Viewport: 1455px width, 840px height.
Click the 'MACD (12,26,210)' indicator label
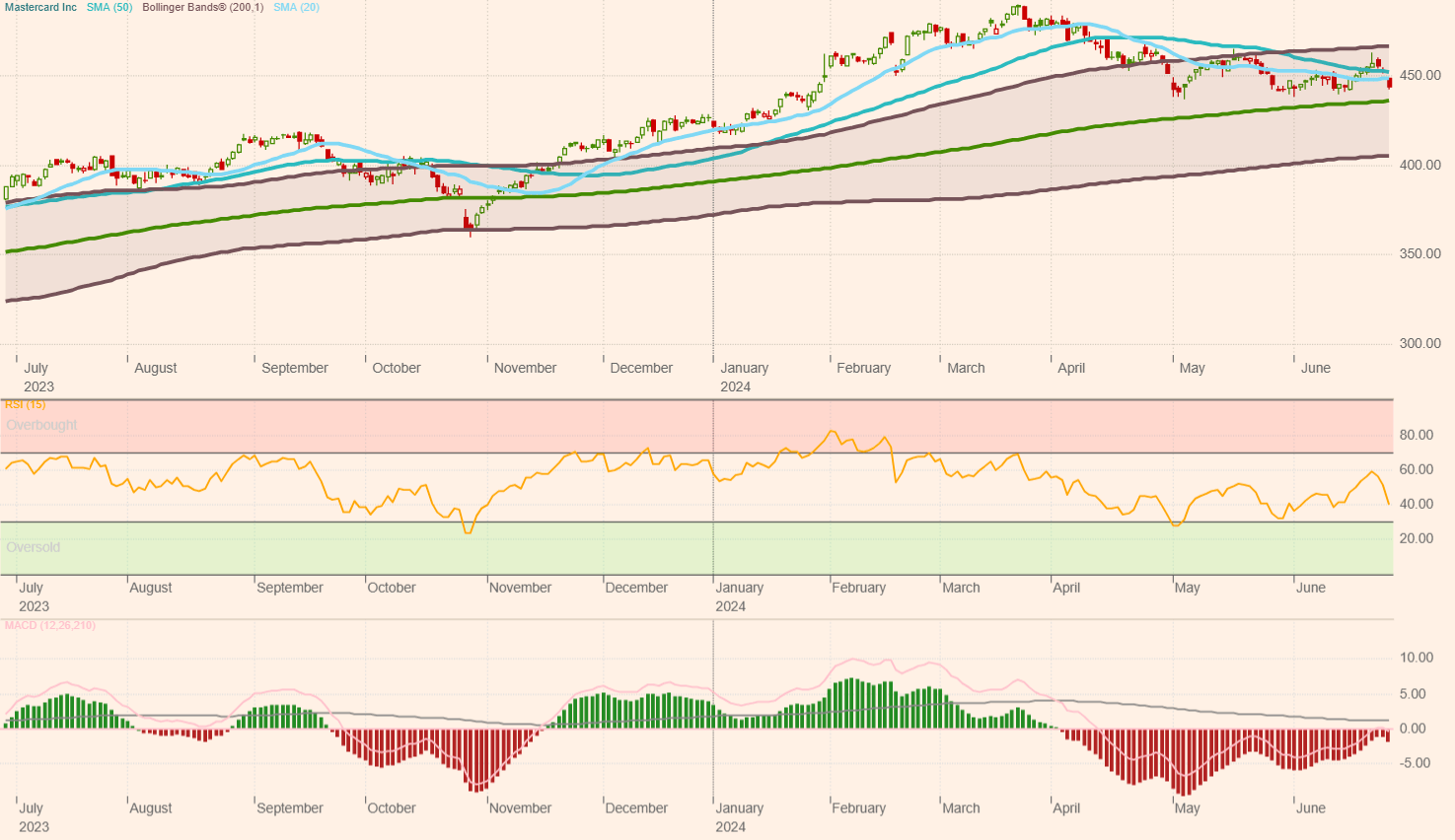[x=50, y=625]
